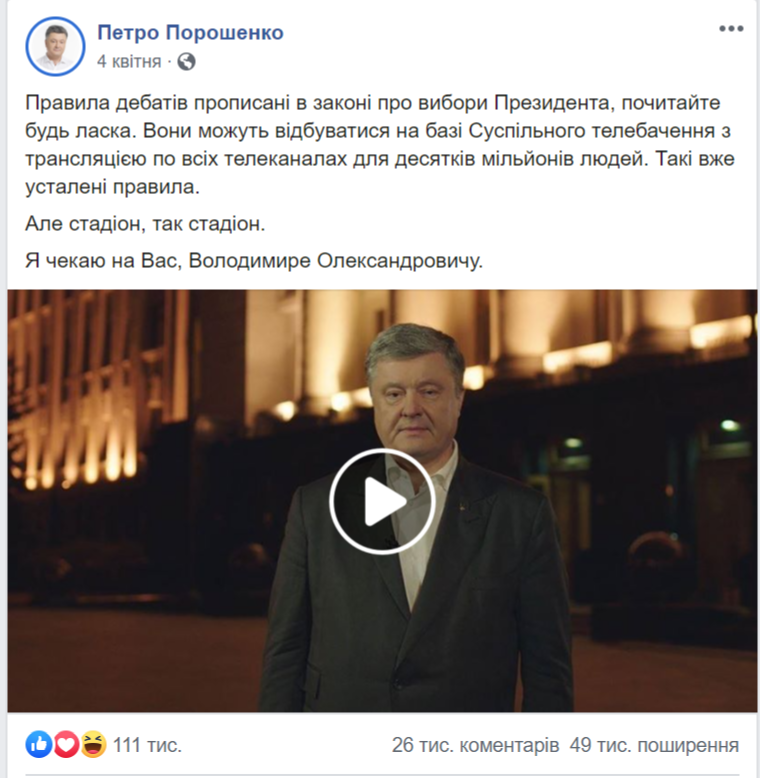The image size is (760, 778).
Task: Click the phrase 'усталені правила' in the post
Action: tap(110, 187)
